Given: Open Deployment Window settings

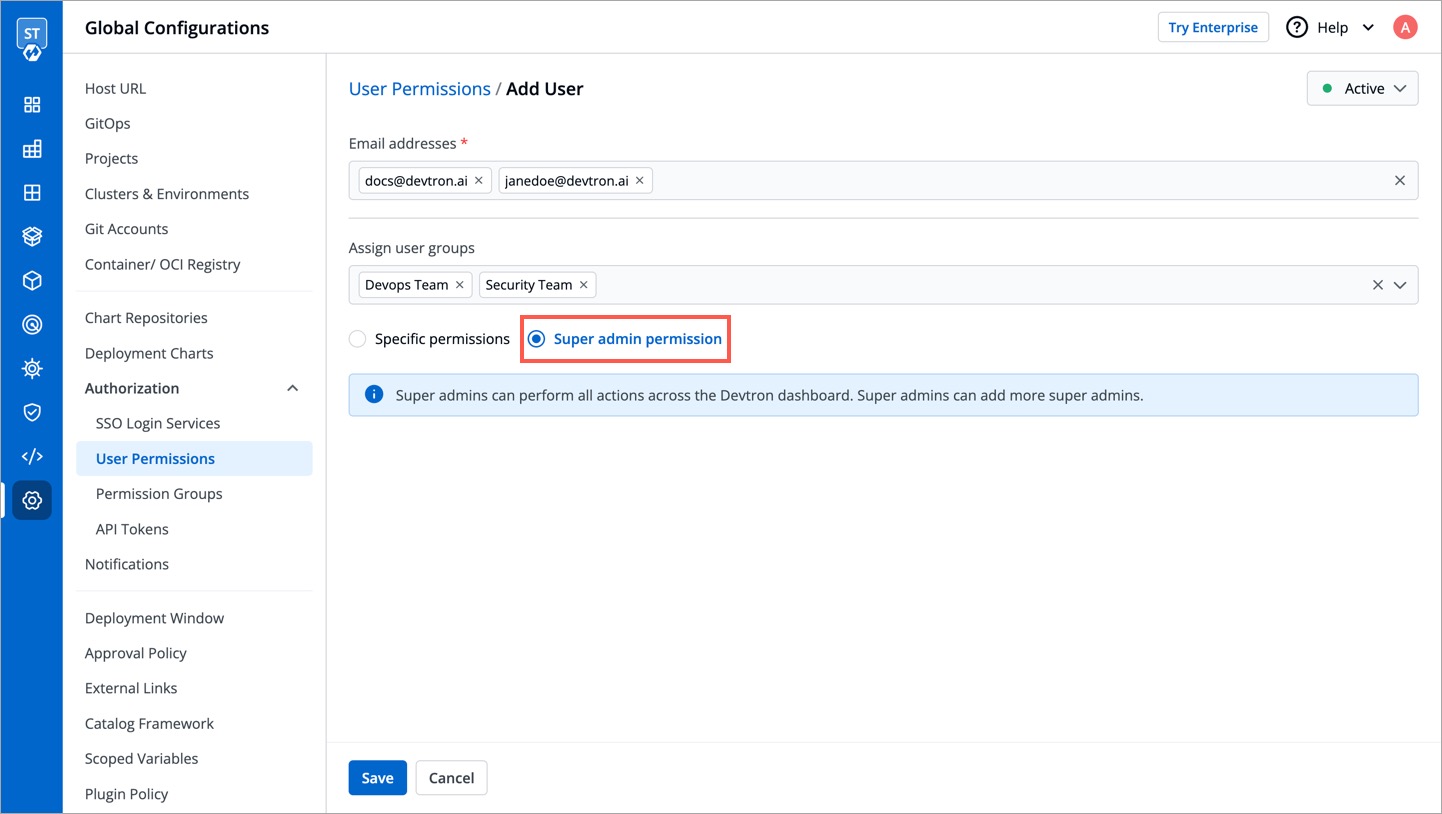Looking at the screenshot, I should click(x=154, y=618).
